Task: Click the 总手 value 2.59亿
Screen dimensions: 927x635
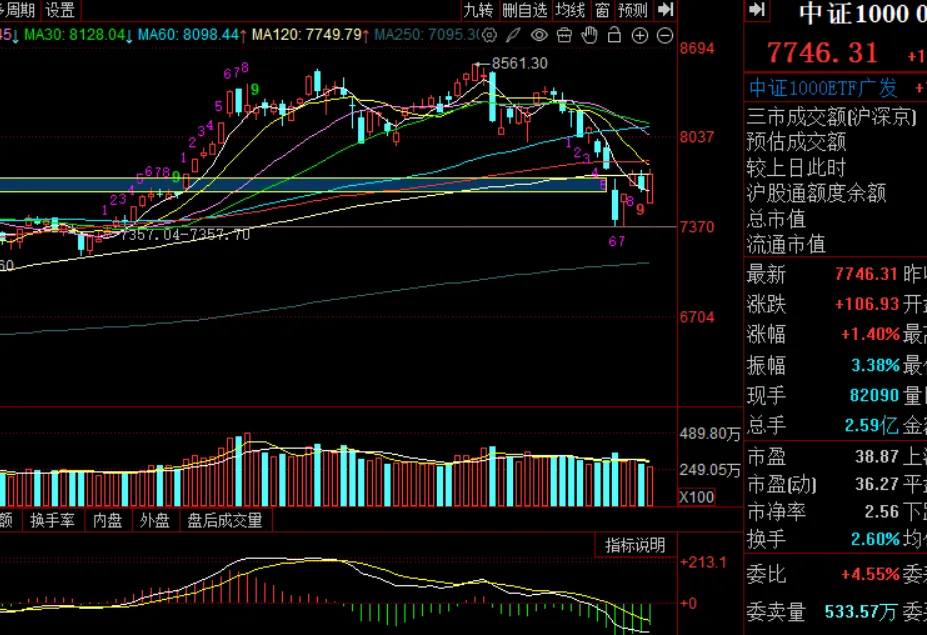Action: 871,425
